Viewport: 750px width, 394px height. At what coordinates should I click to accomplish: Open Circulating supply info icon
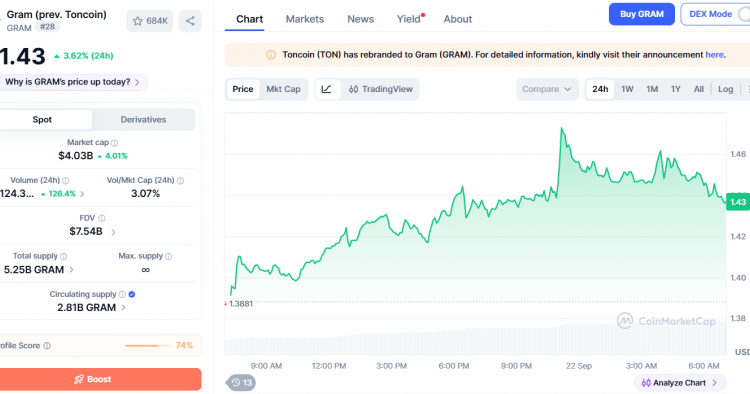click(x=122, y=295)
